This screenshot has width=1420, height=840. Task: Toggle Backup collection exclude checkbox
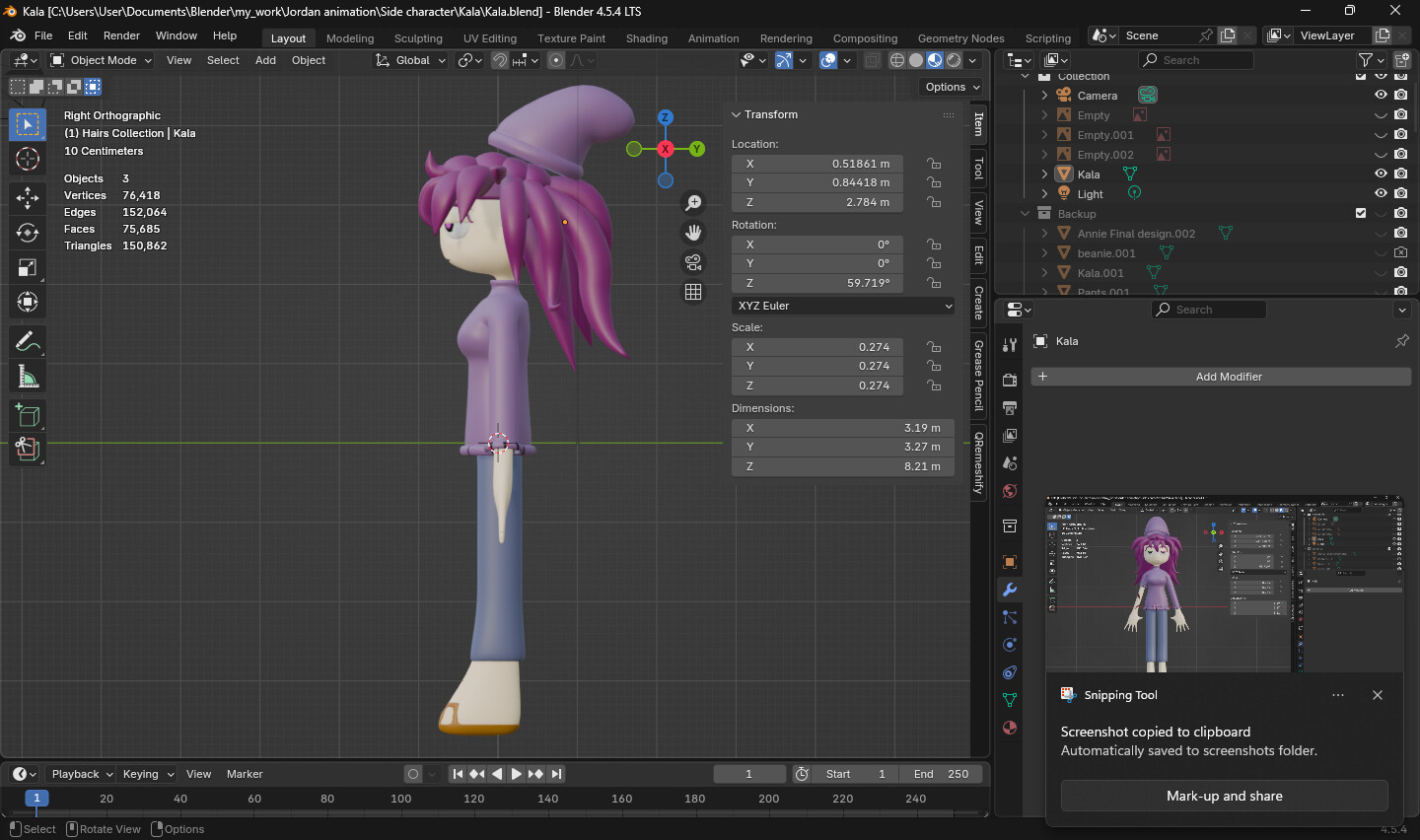1361,213
